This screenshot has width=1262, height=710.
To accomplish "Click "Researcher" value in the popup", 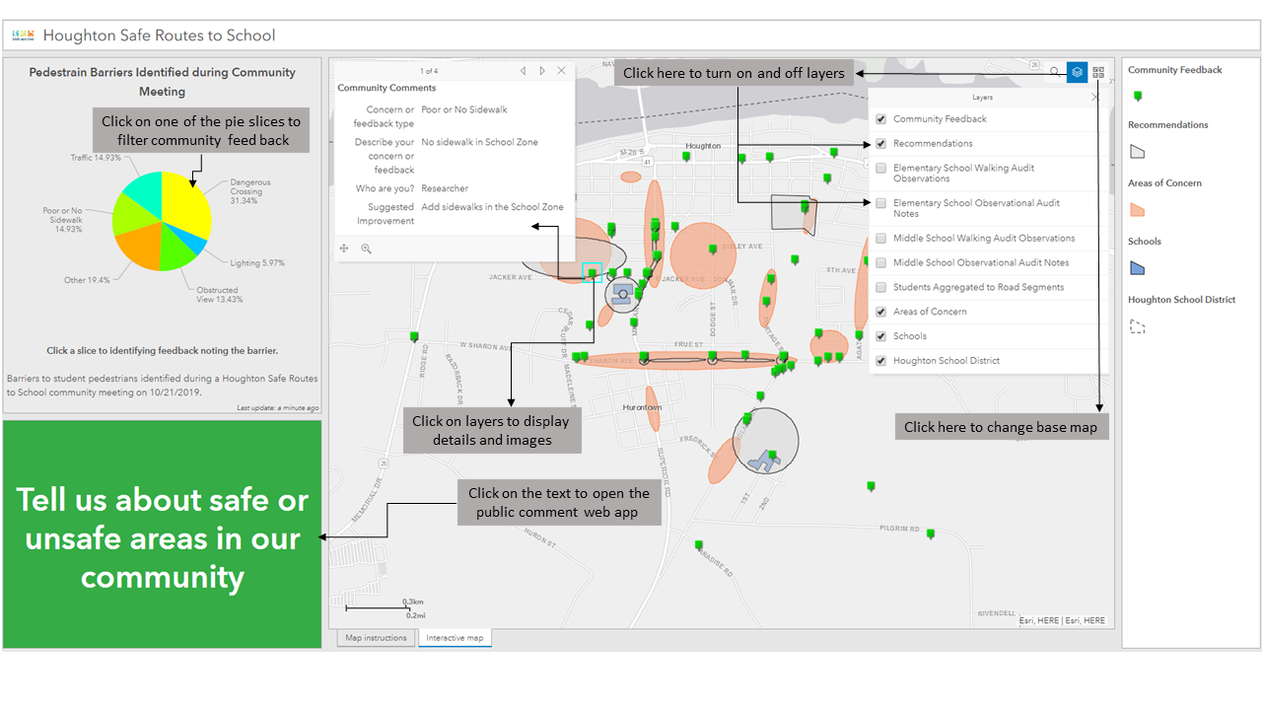I will click(445, 188).
